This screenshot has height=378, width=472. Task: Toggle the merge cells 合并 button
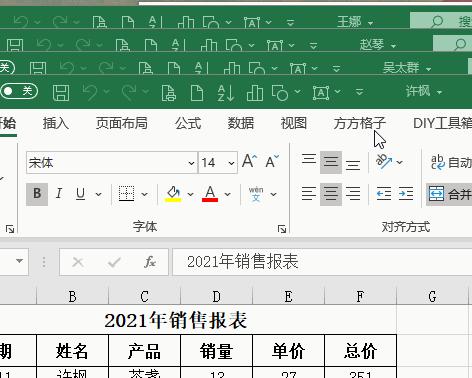(449, 194)
